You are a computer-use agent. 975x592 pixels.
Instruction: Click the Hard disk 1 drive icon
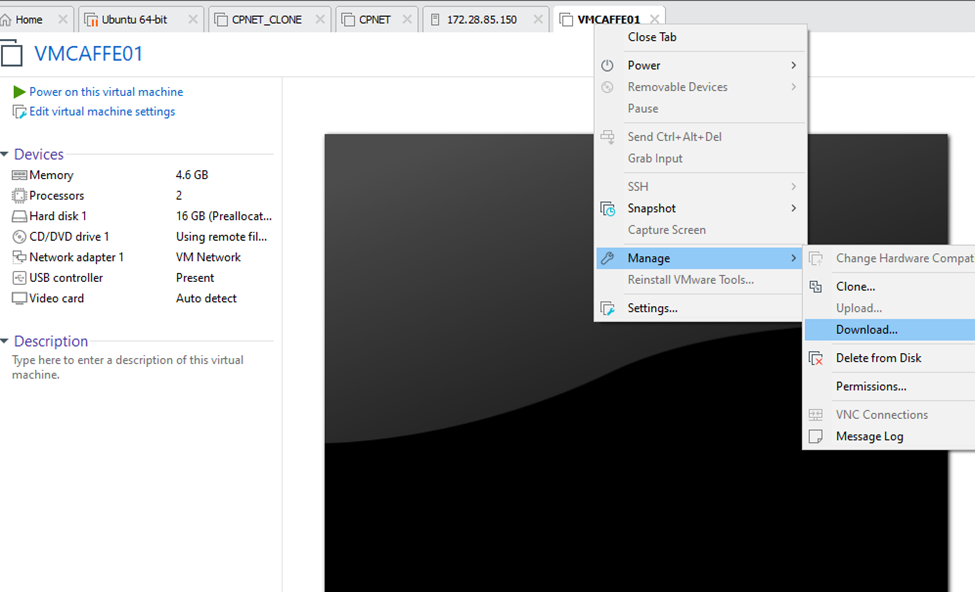pyautogui.click(x=19, y=216)
